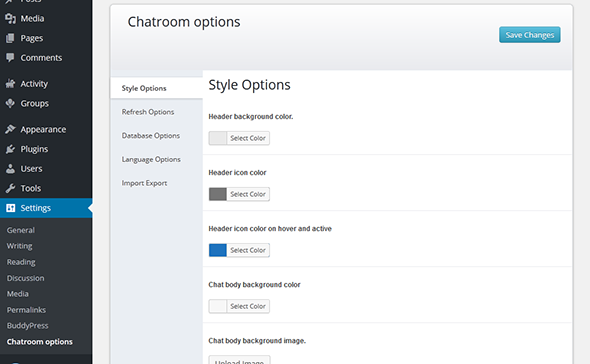This screenshot has height=364, width=590.
Task: Select the Settings menu item
Action: tap(46, 208)
